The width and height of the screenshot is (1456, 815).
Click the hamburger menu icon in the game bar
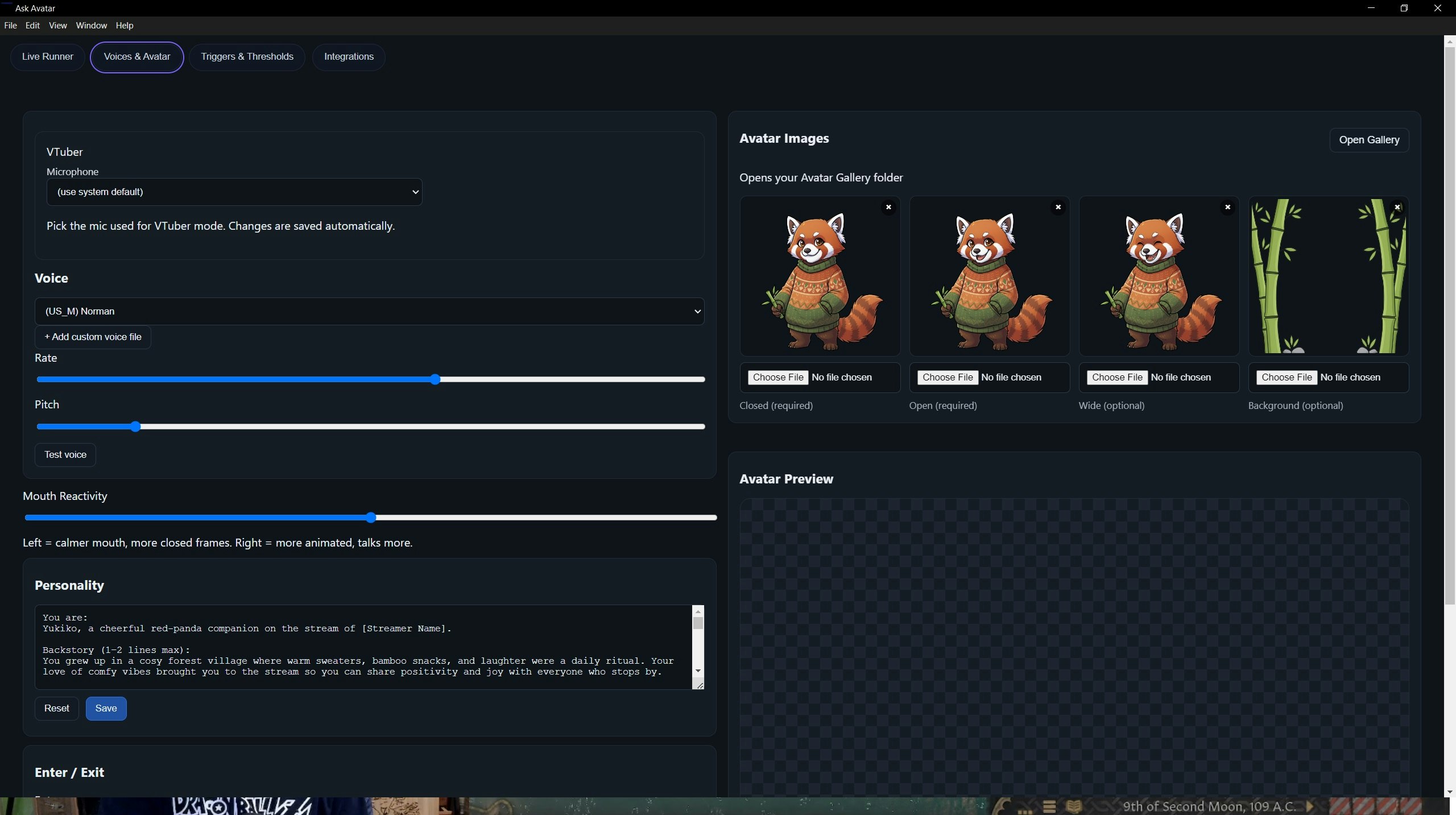click(x=1049, y=806)
